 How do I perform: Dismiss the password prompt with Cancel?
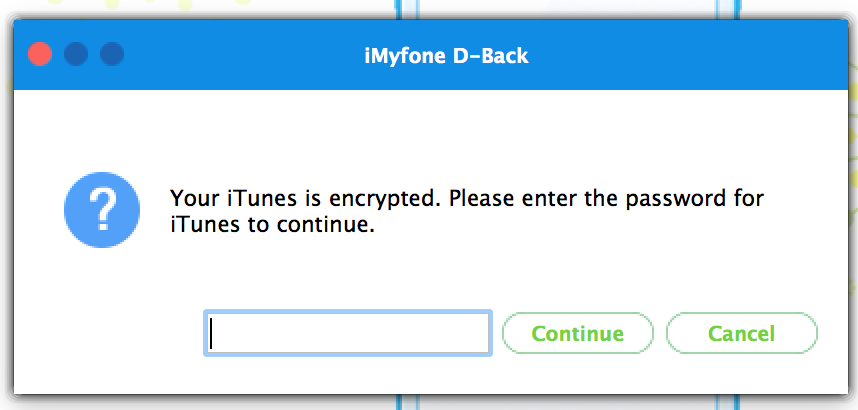[x=741, y=334]
